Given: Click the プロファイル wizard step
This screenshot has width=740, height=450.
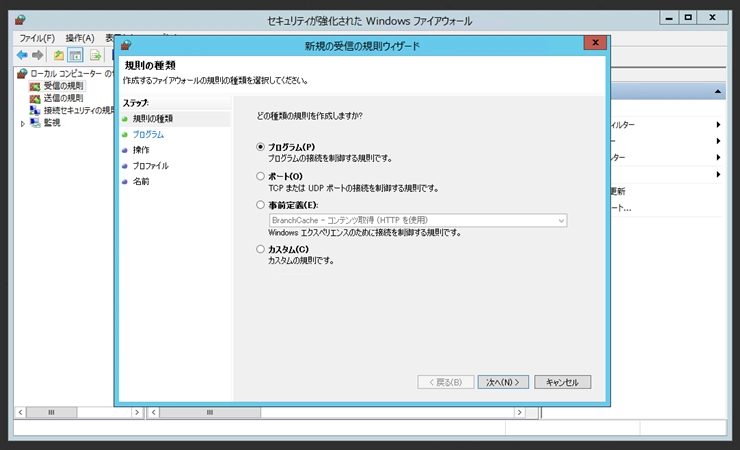Looking at the screenshot, I should [150, 166].
